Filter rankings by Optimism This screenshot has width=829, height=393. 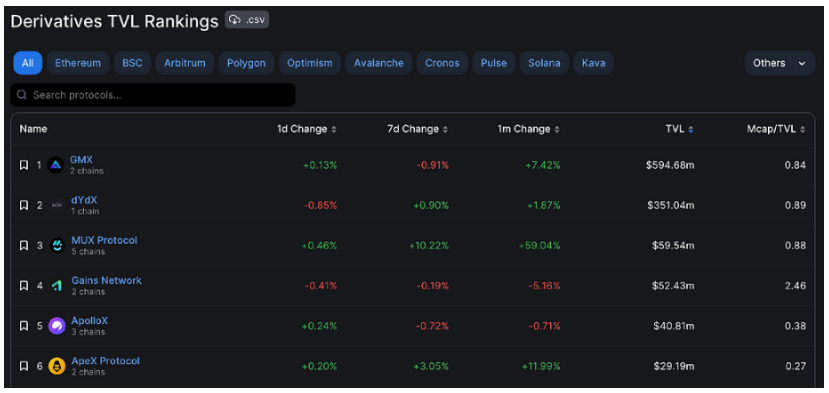click(x=310, y=63)
